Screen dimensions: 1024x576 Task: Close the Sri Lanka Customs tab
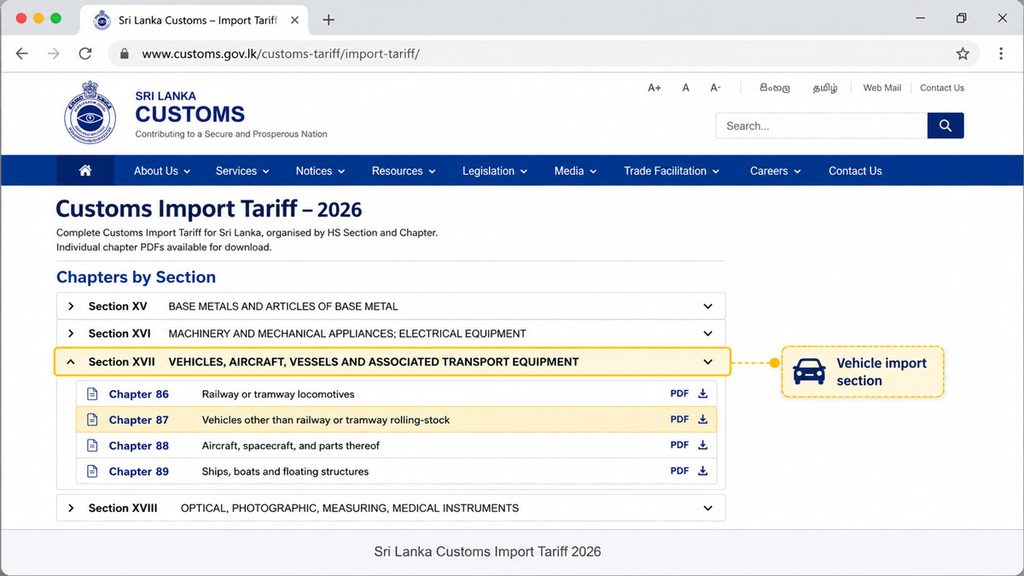coord(295,20)
